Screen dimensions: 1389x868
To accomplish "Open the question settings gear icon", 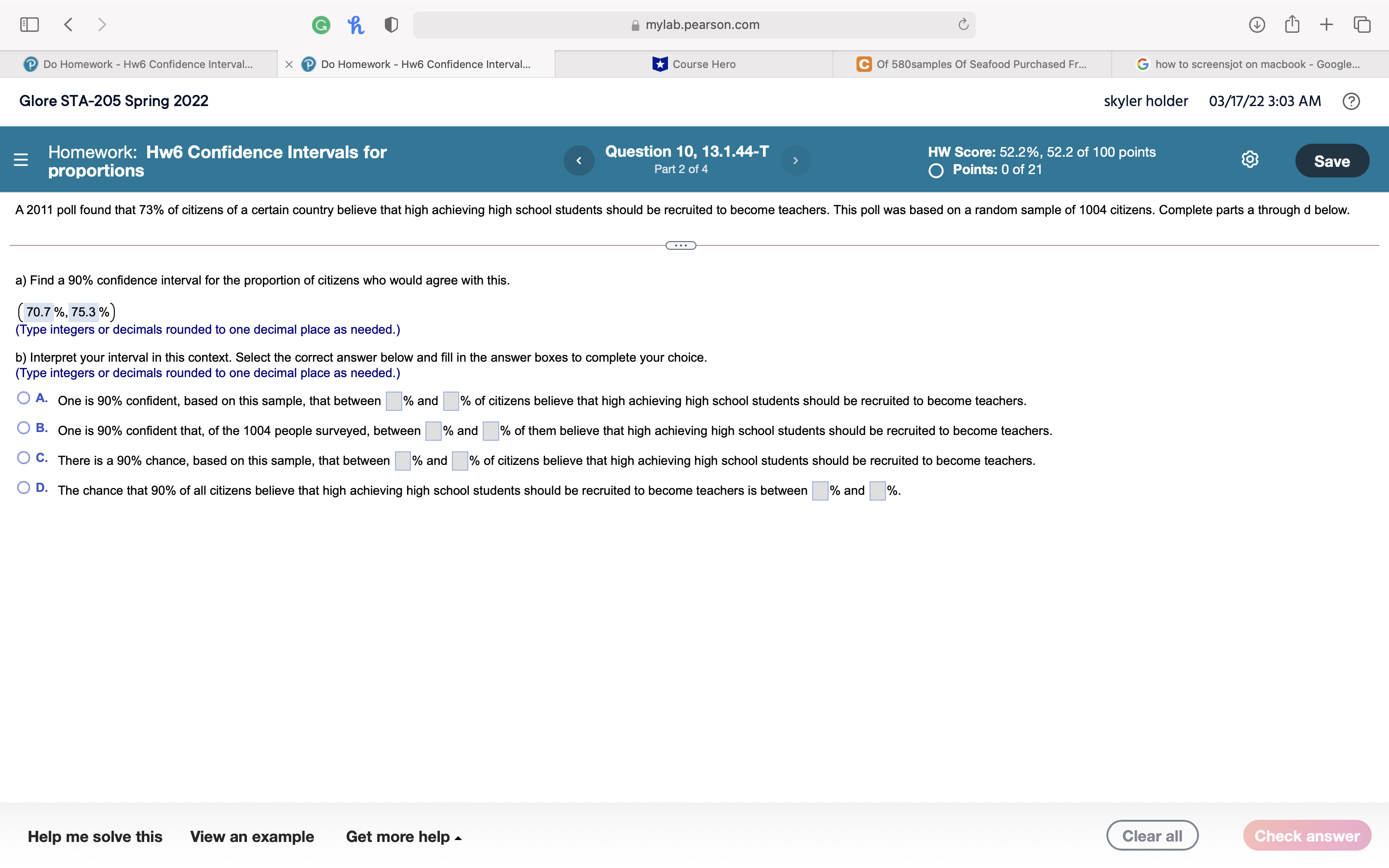I will click(1249, 160).
